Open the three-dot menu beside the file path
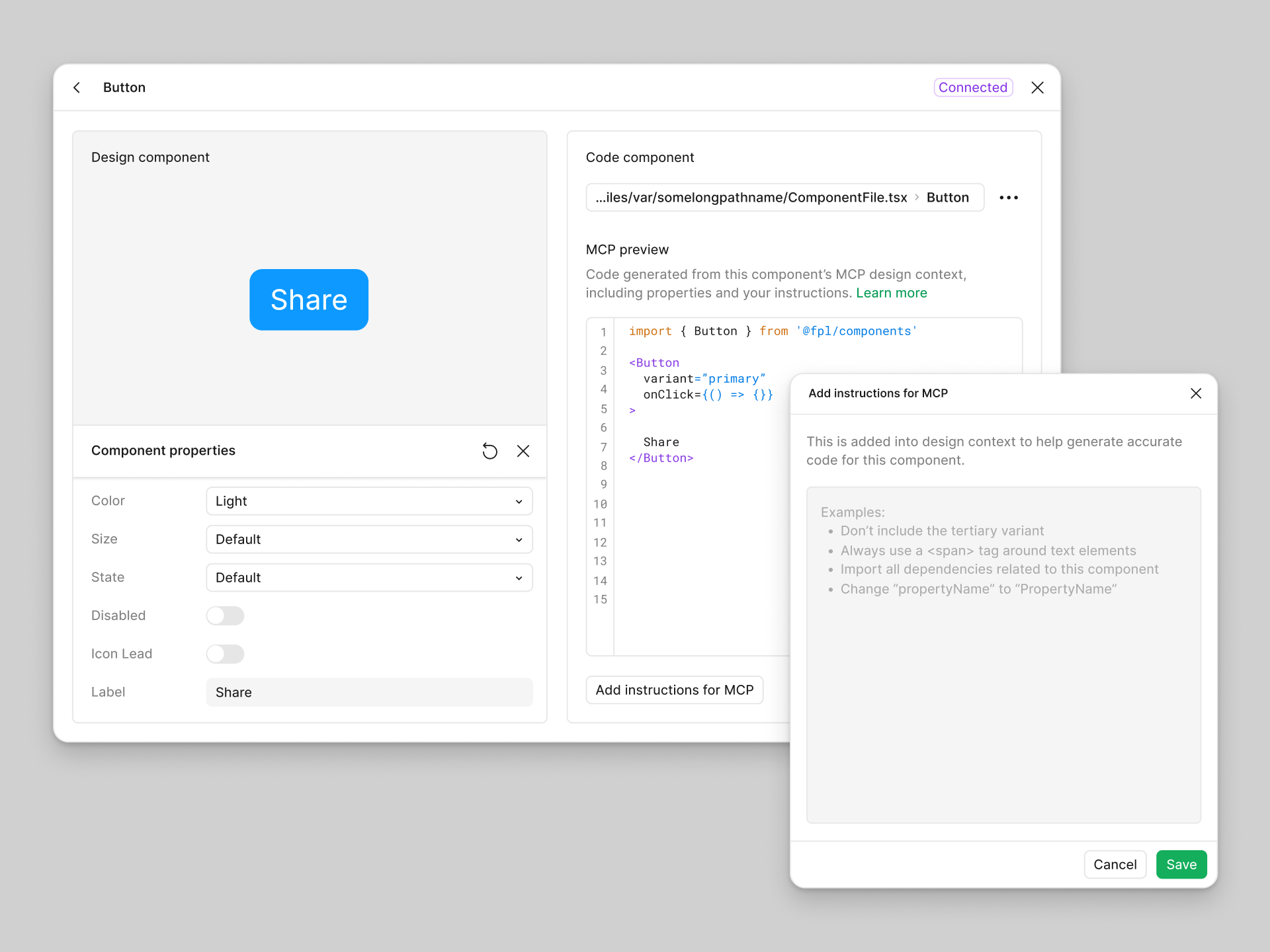Screen dimensions: 1270x952 click(x=1008, y=197)
